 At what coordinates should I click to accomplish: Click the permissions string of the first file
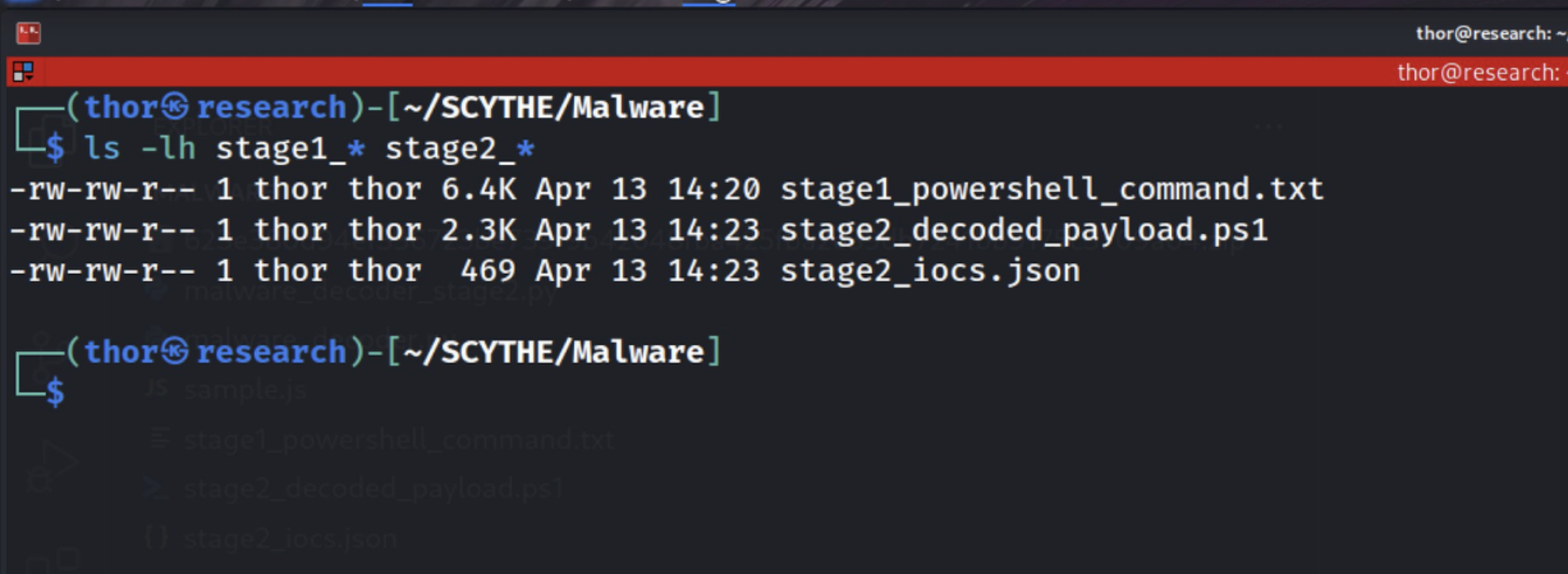102,189
